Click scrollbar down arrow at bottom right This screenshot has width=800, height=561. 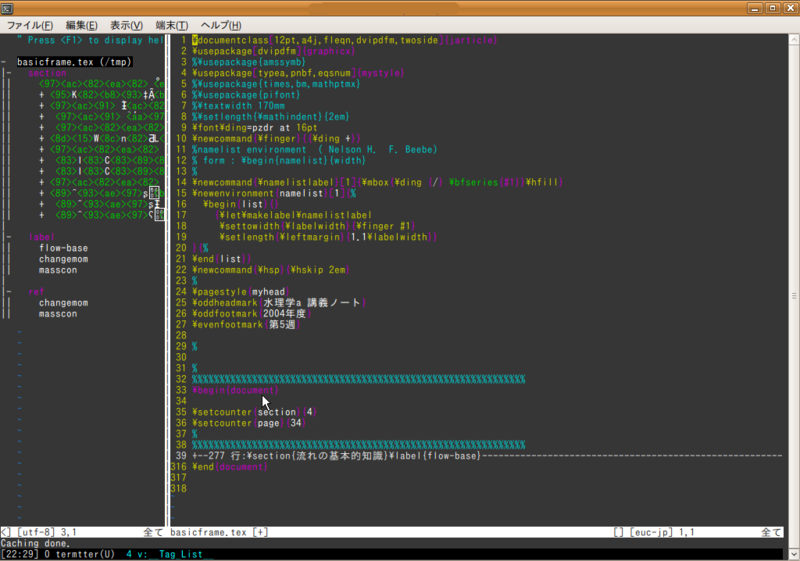point(794,554)
